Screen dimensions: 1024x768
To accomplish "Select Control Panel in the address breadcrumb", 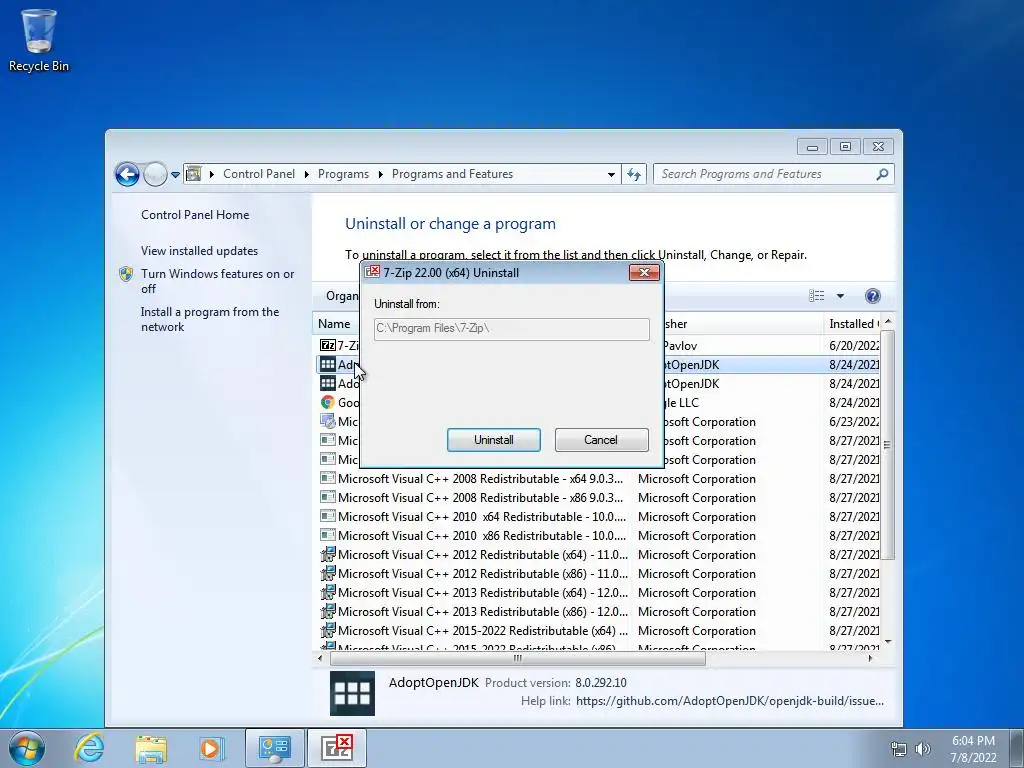I will pyautogui.click(x=259, y=174).
